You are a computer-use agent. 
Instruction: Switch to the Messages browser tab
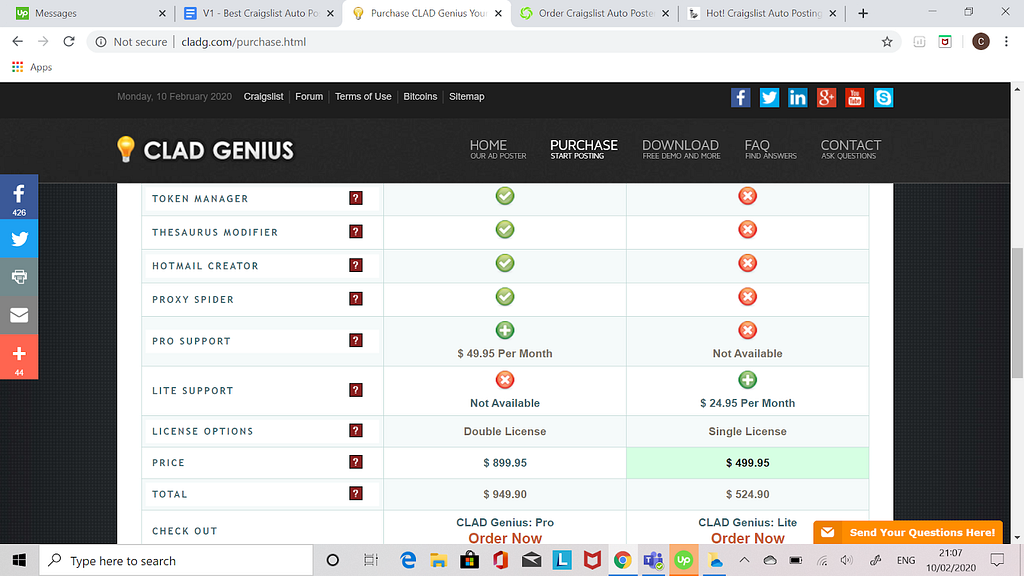tap(88, 13)
